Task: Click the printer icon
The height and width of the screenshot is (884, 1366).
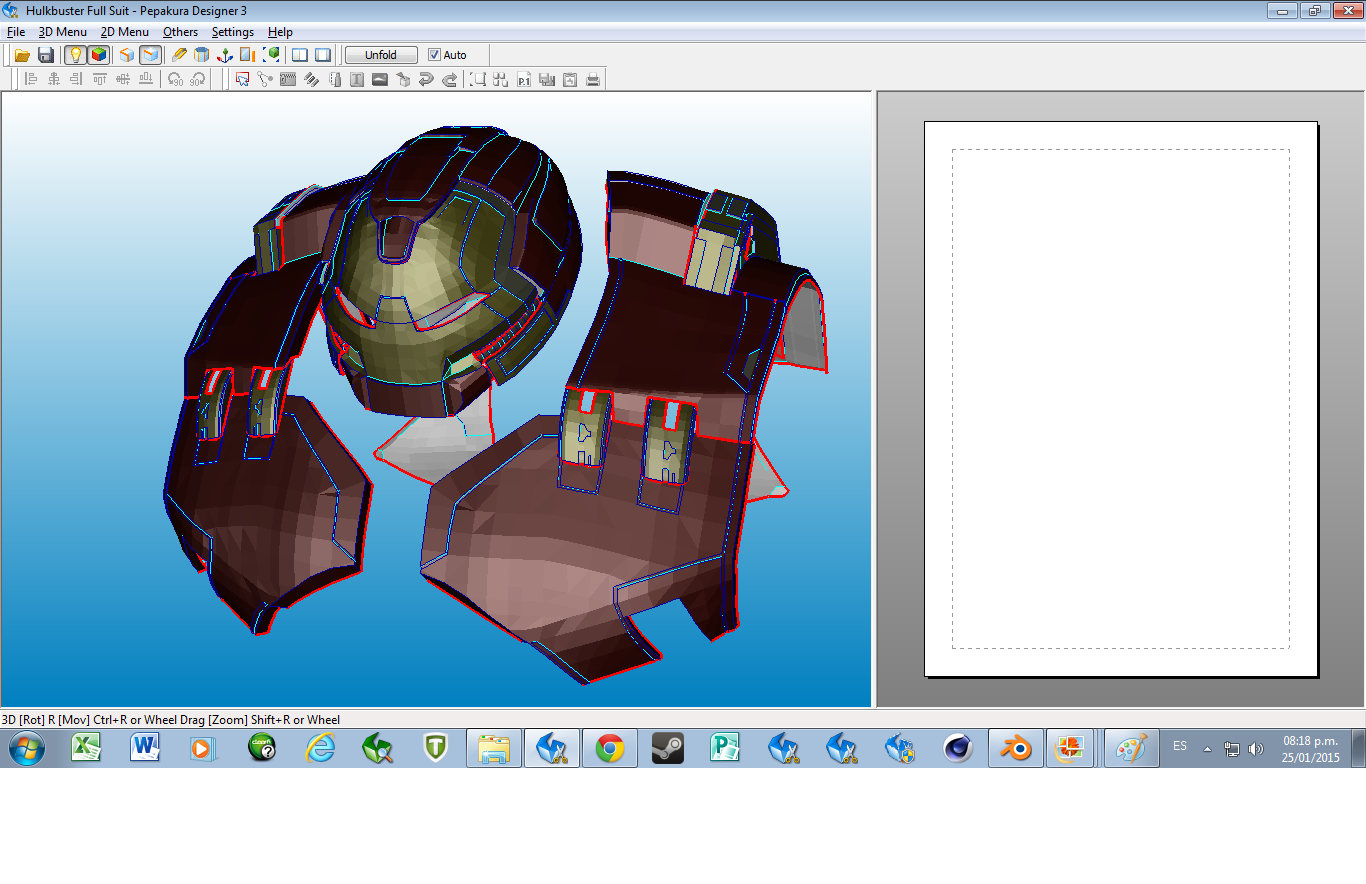Action: (x=593, y=79)
